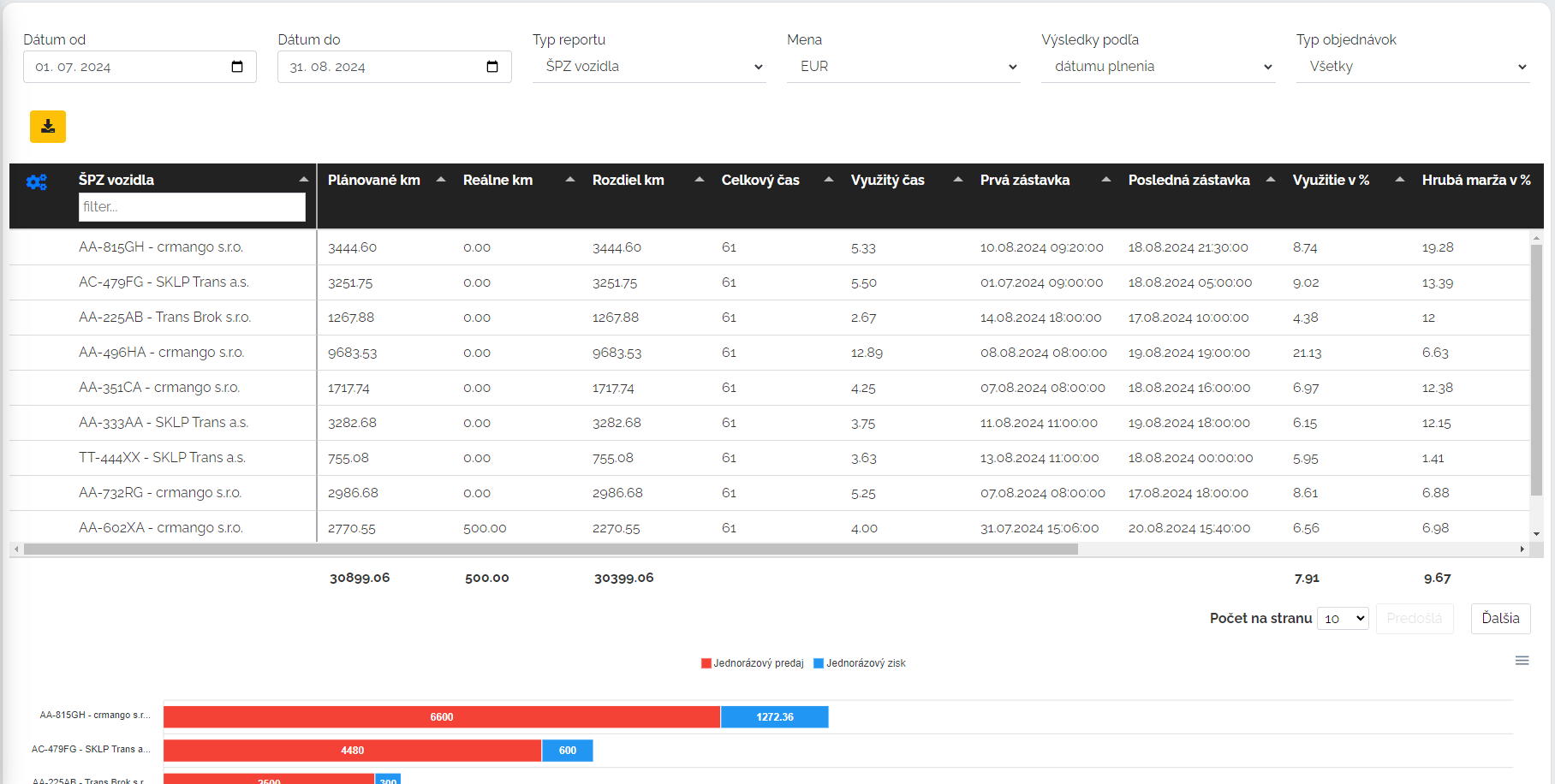Open chart hamburger menu icon

(x=1522, y=661)
